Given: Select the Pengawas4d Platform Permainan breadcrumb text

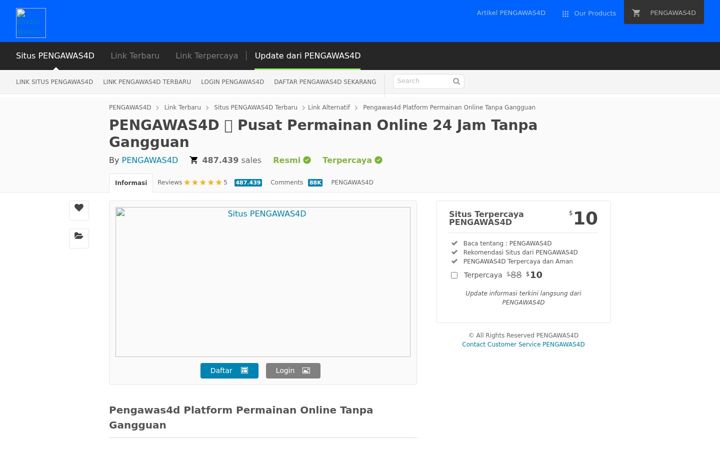Looking at the screenshot, I should point(449,107).
